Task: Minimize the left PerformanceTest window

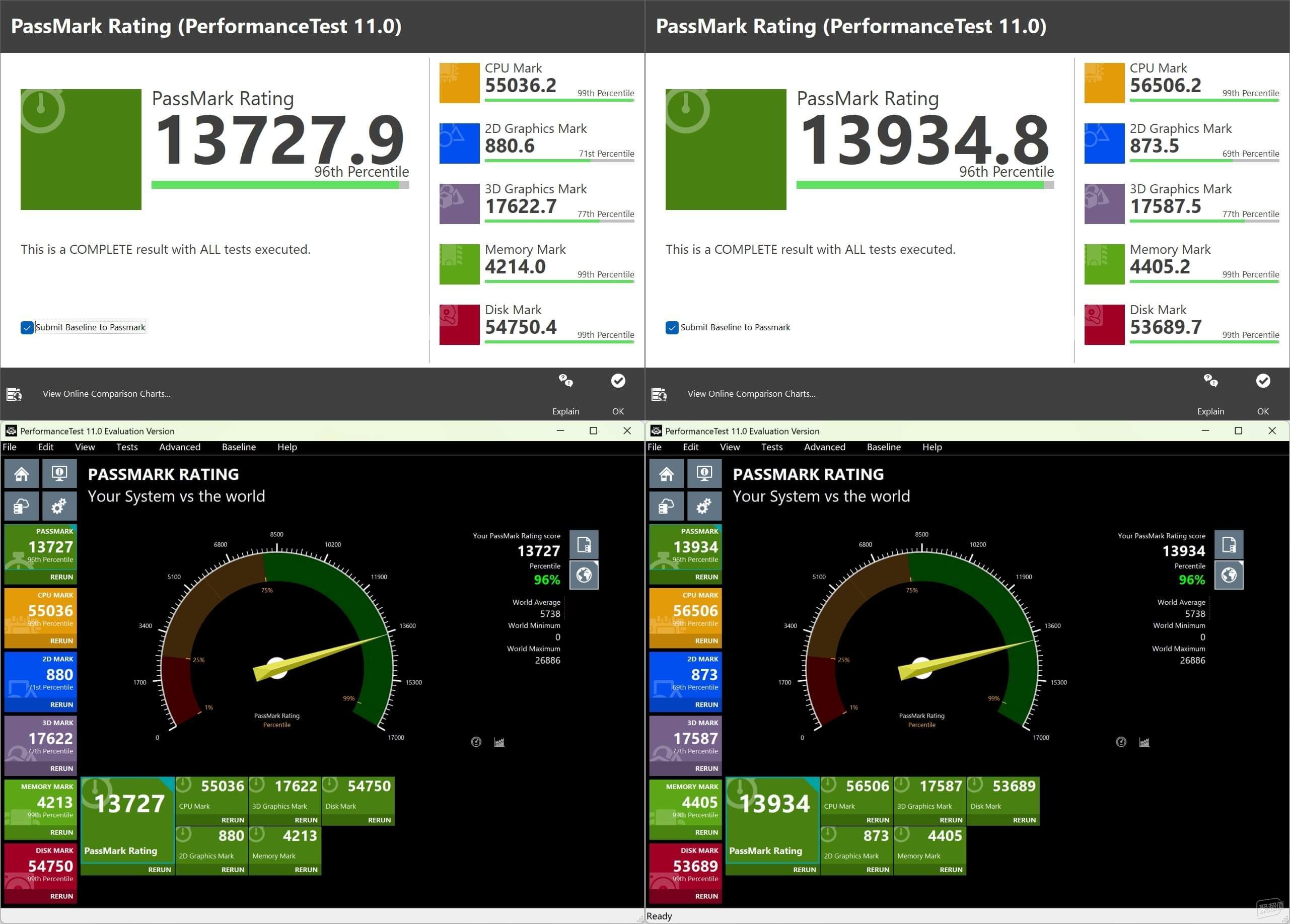Action: (560, 431)
